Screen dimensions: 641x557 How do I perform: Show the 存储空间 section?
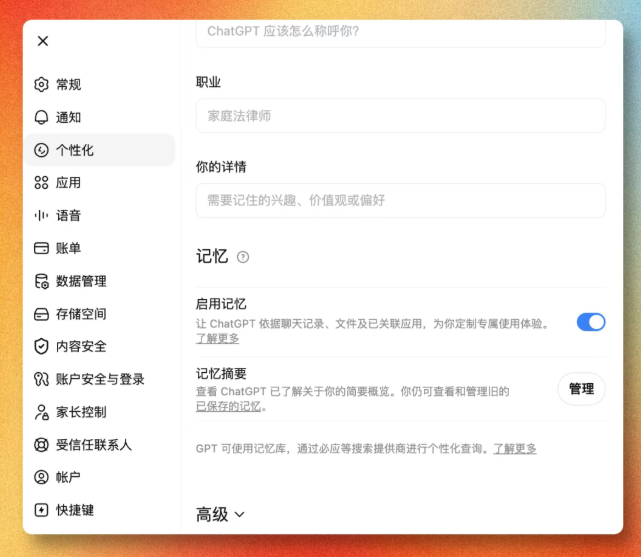pyautogui.click(x=99, y=314)
